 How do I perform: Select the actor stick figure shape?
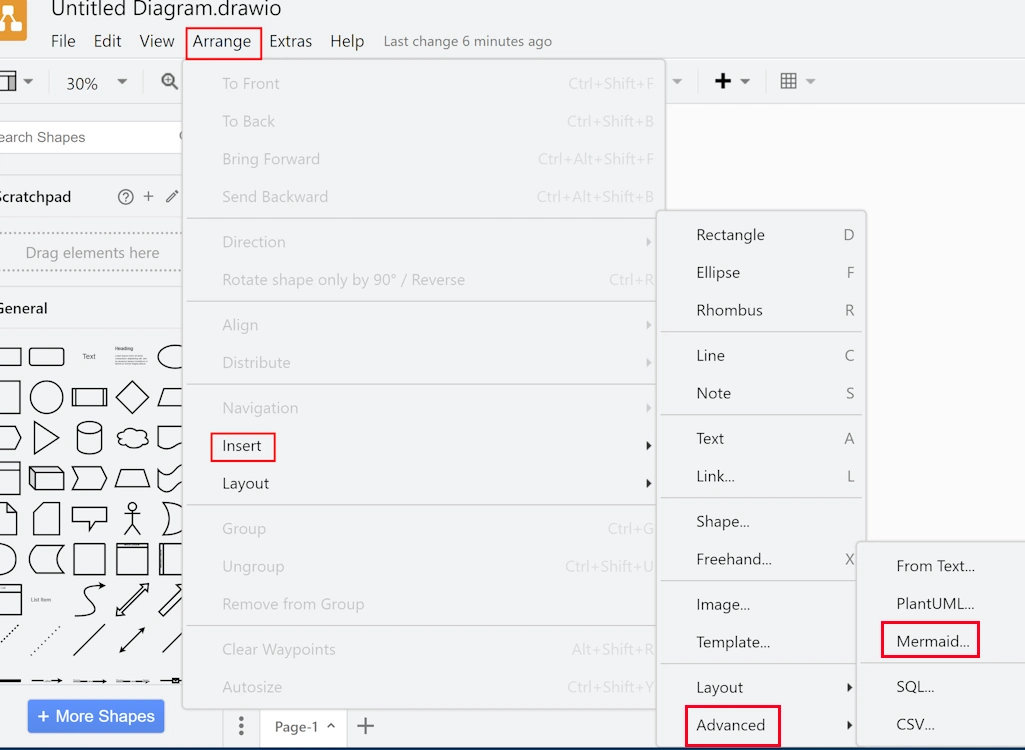click(132, 519)
